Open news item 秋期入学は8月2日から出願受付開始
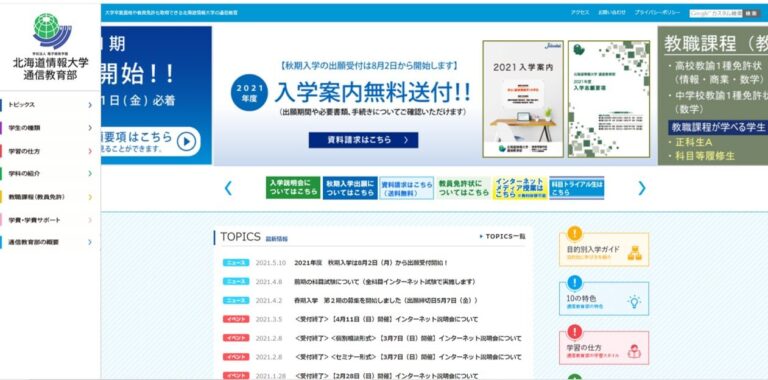This screenshot has width=768, height=380. pos(371,263)
